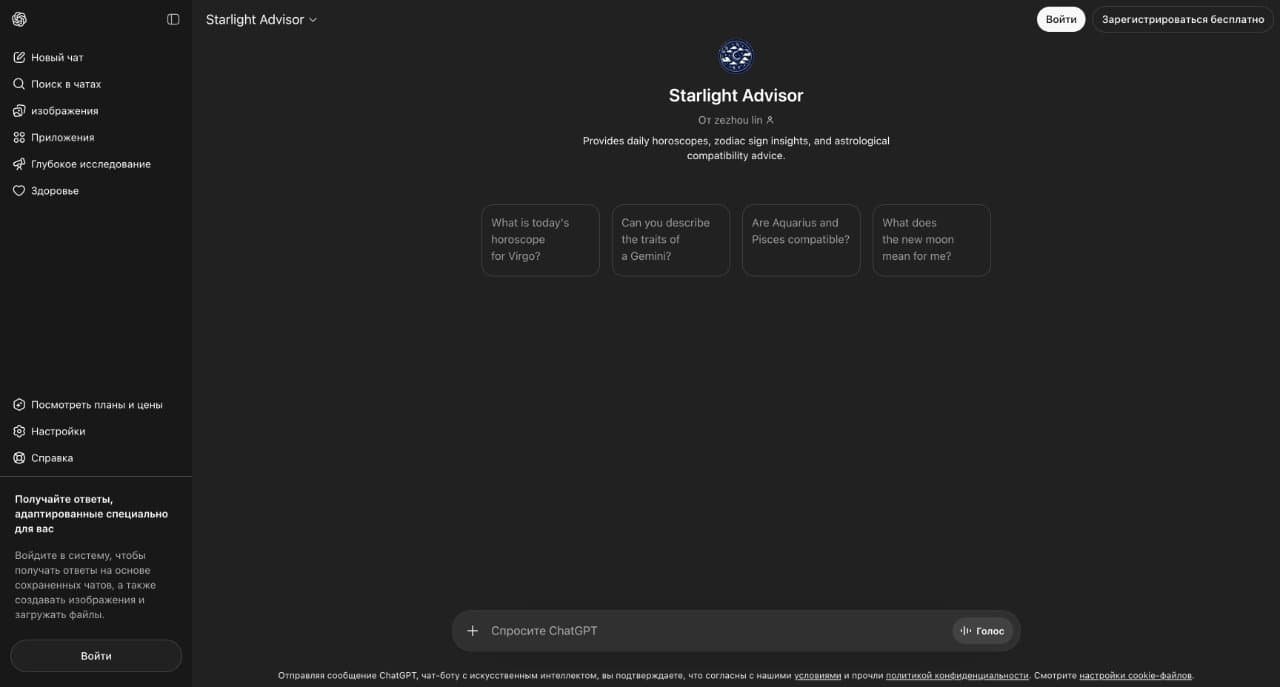
Task: Open Настройки settings
Action: coord(57,431)
